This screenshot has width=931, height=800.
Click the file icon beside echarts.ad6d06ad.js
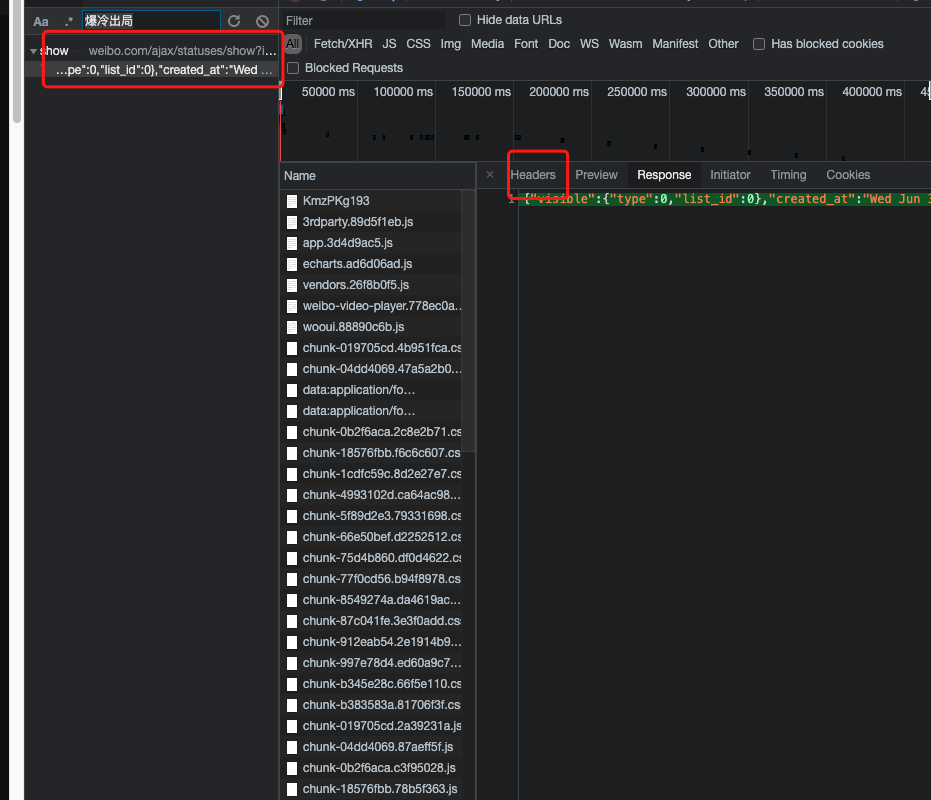point(292,264)
